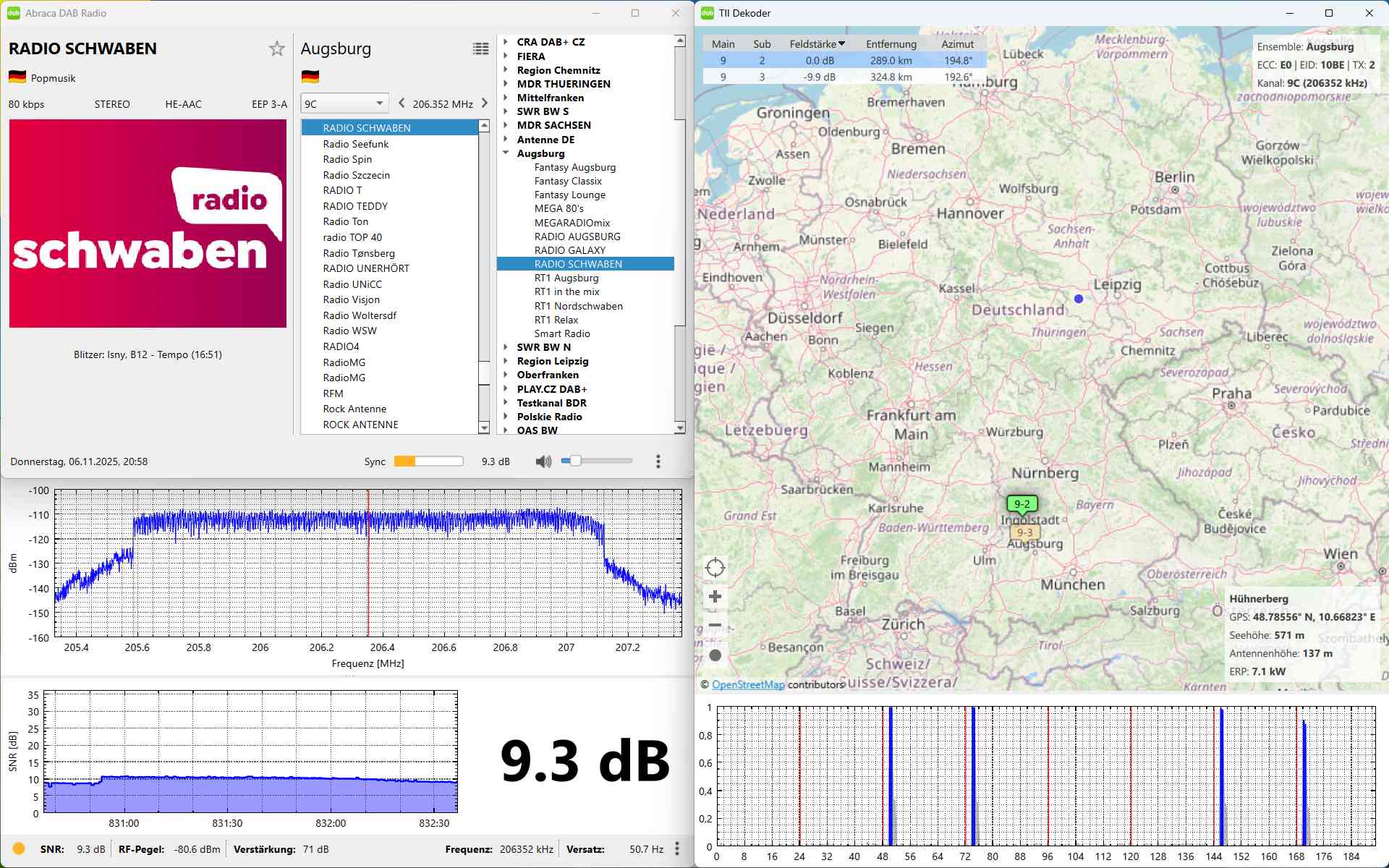Zoom out the map with minus icon
The height and width of the screenshot is (868, 1389).
tap(715, 625)
